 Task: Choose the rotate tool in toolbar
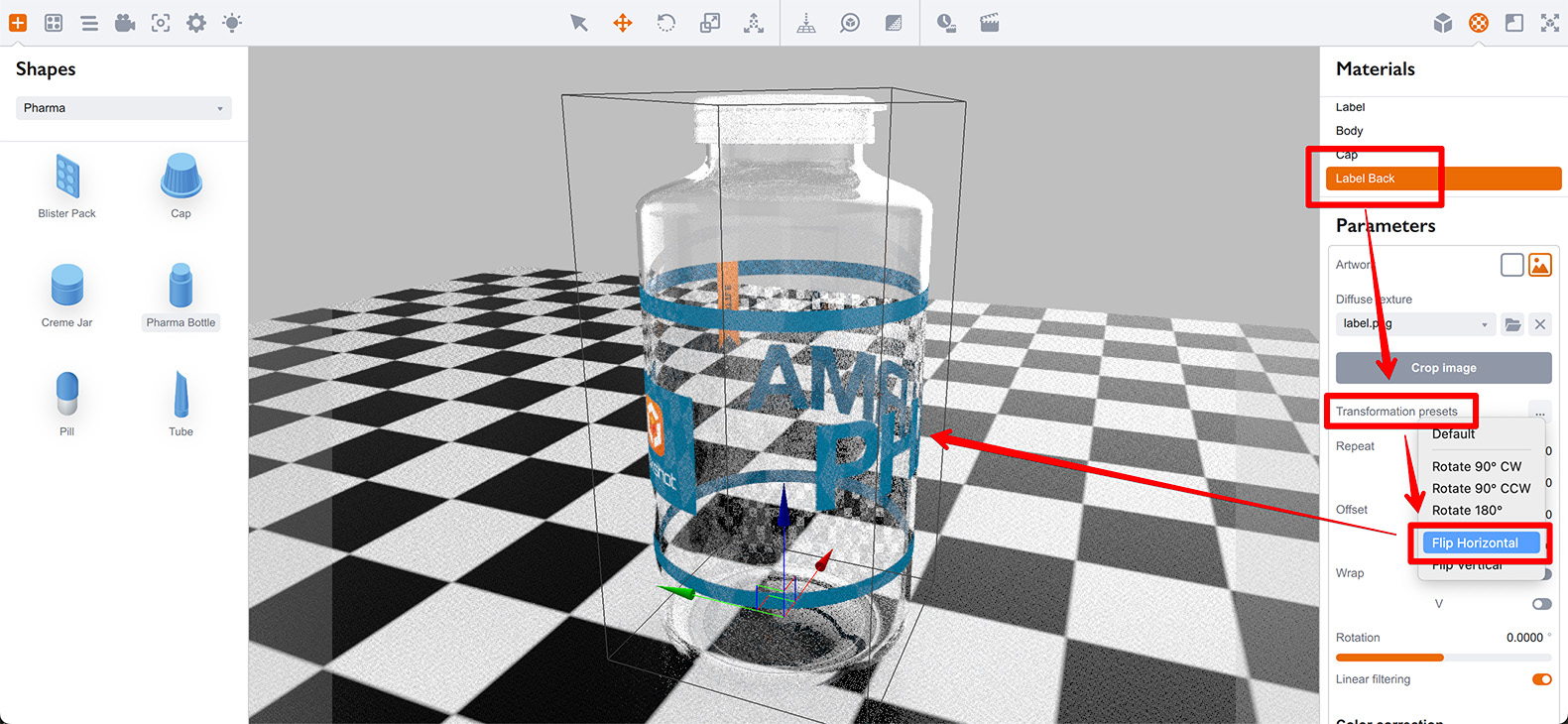point(666,23)
